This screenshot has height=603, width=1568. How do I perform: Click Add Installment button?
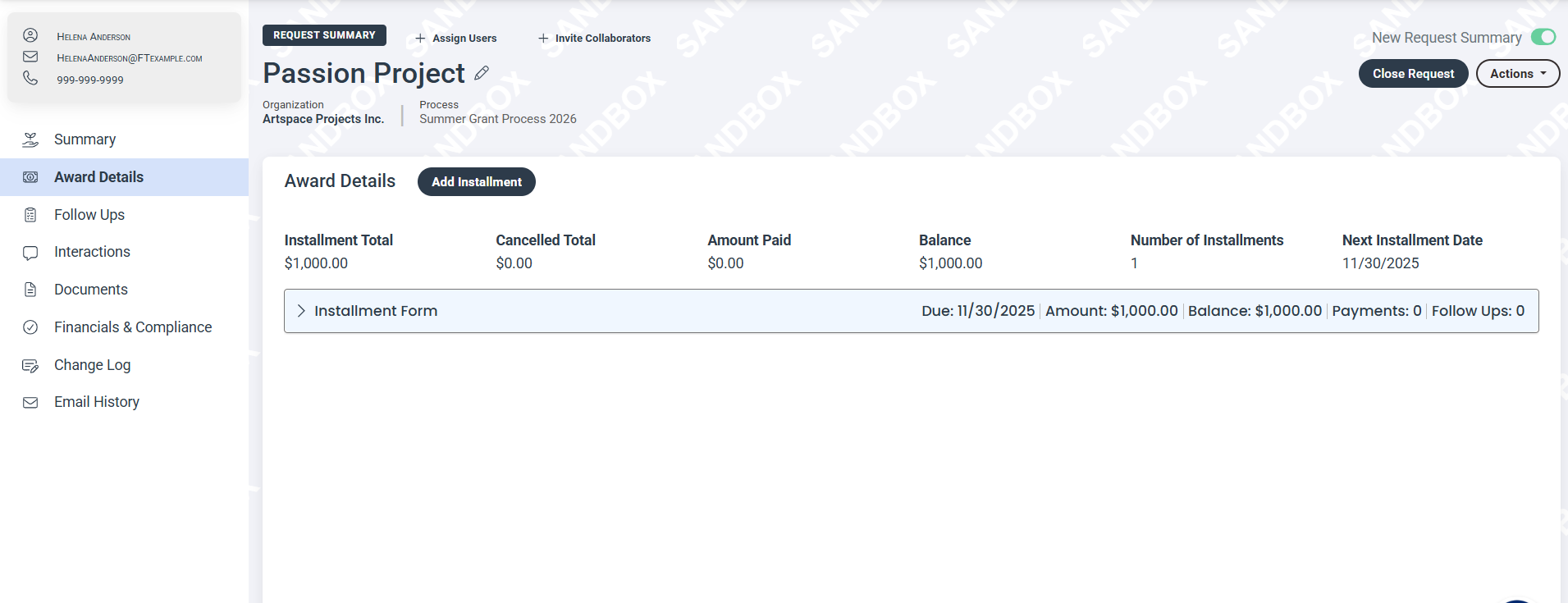[477, 182]
